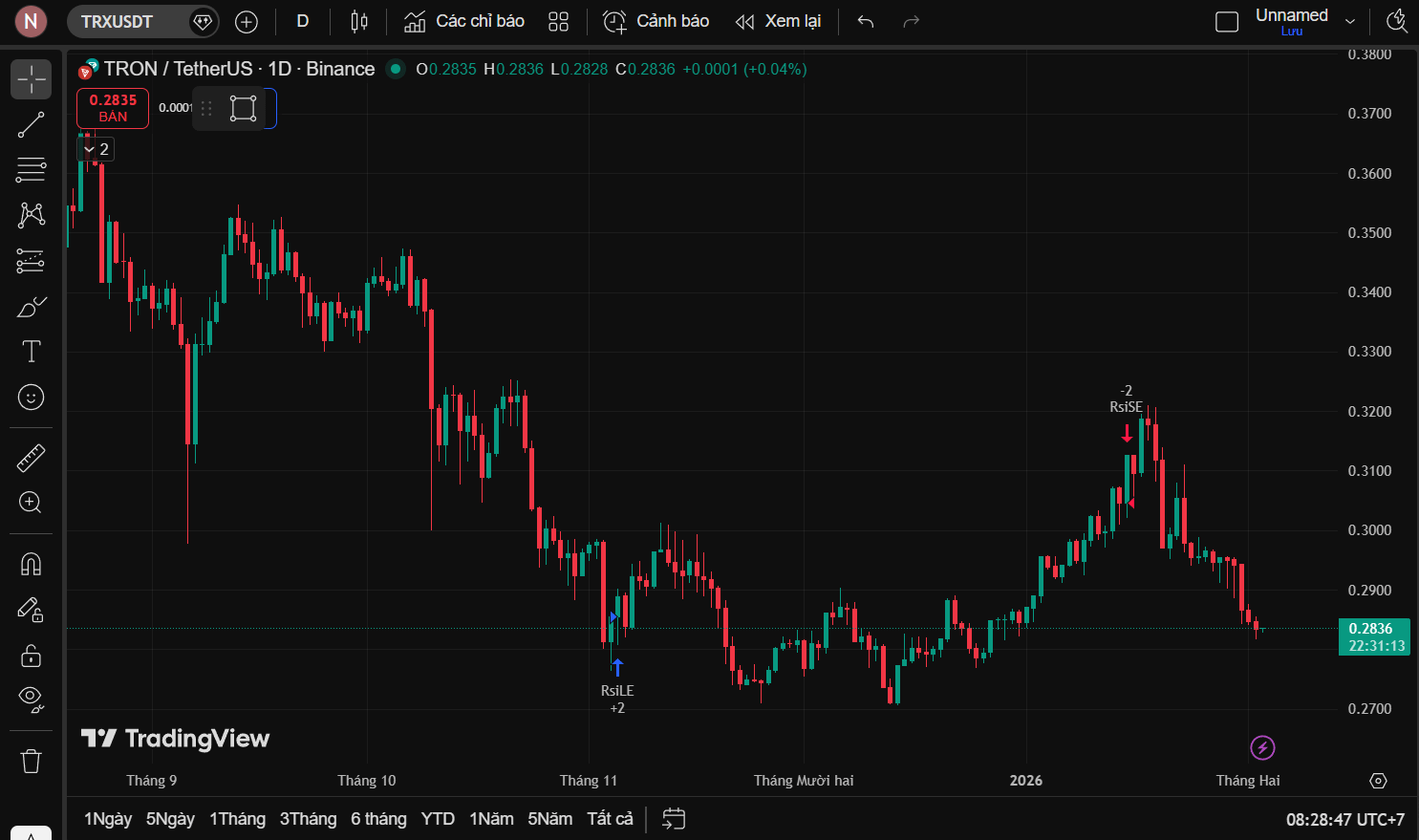
Task: Select the text annotation tool
Action: tap(31, 352)
